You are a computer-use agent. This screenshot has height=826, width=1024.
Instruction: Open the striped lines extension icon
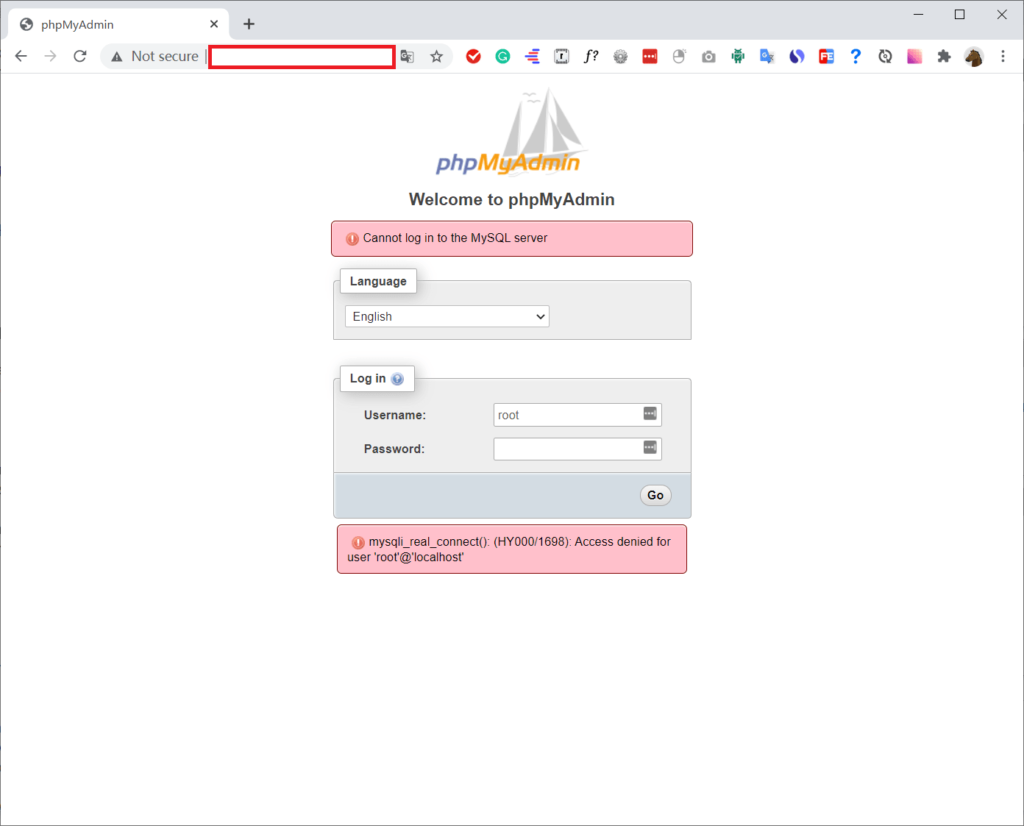coord(532,57)
